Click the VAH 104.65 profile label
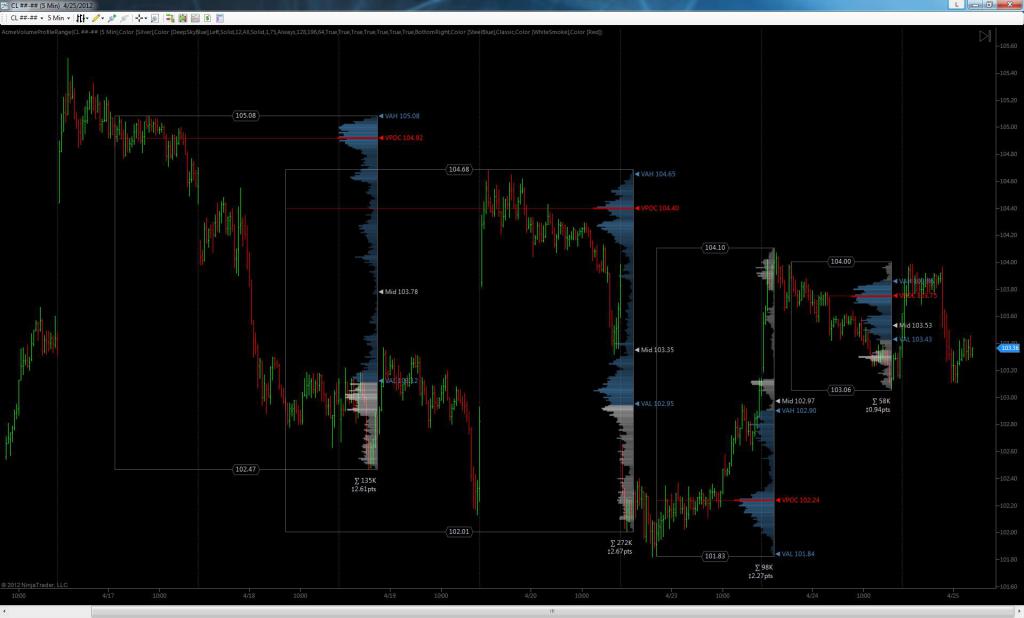The height and width of the screenshot is (618, 1024). click(x=658, y=174)
